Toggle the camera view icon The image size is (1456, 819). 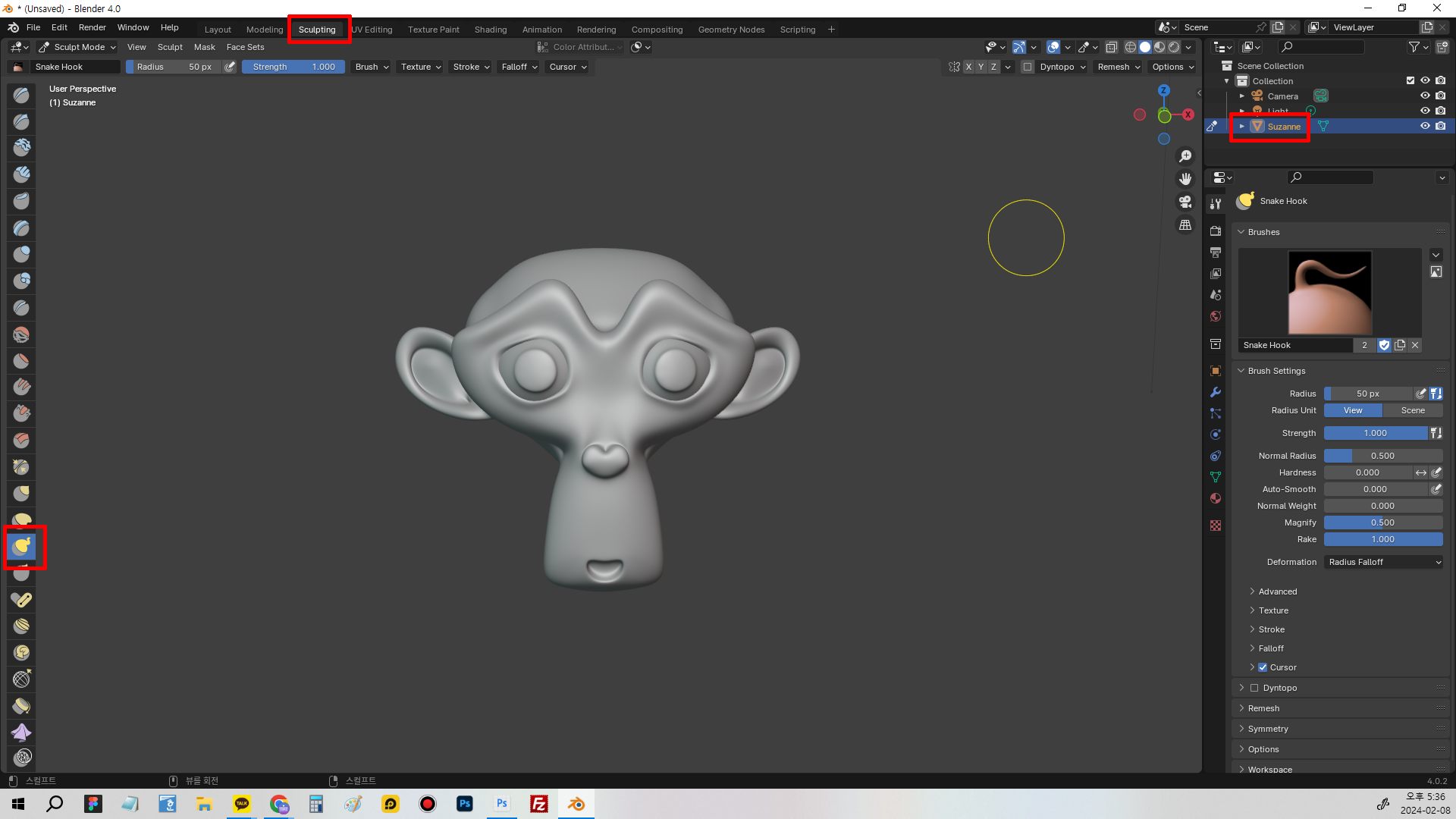click(x=1185, y=202)
